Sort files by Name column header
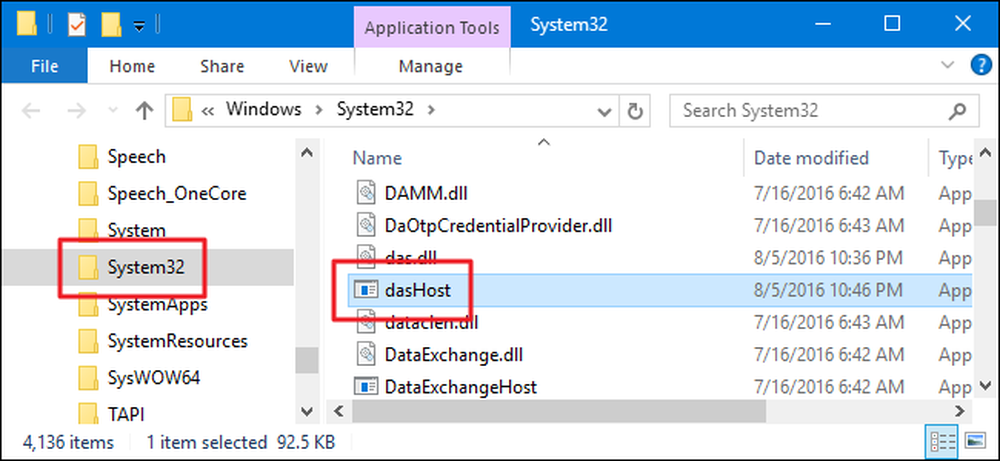The width and height of the screenshot is (1000, 461). [x=378, y=157]
